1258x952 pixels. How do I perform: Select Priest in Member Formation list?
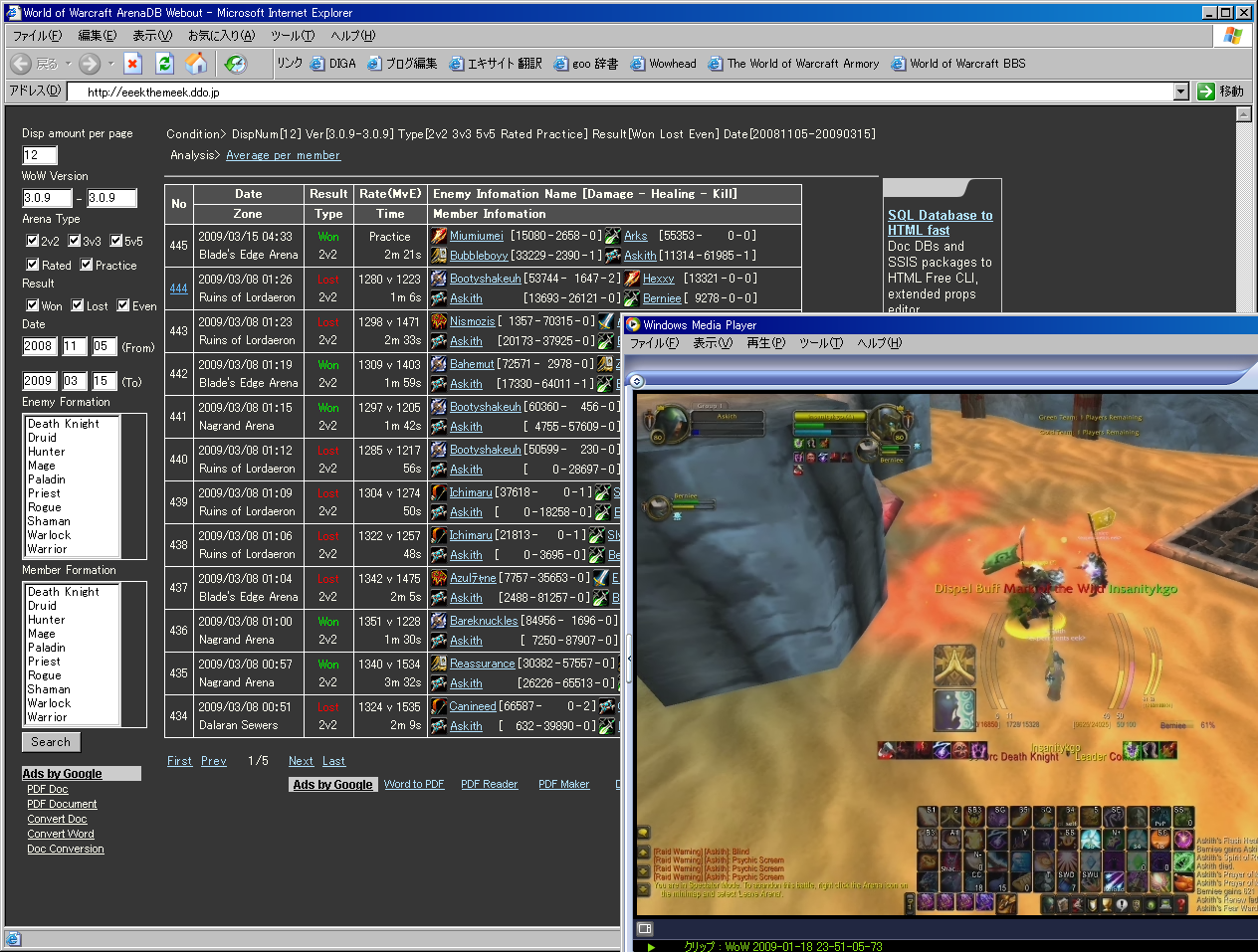point(45,662)
